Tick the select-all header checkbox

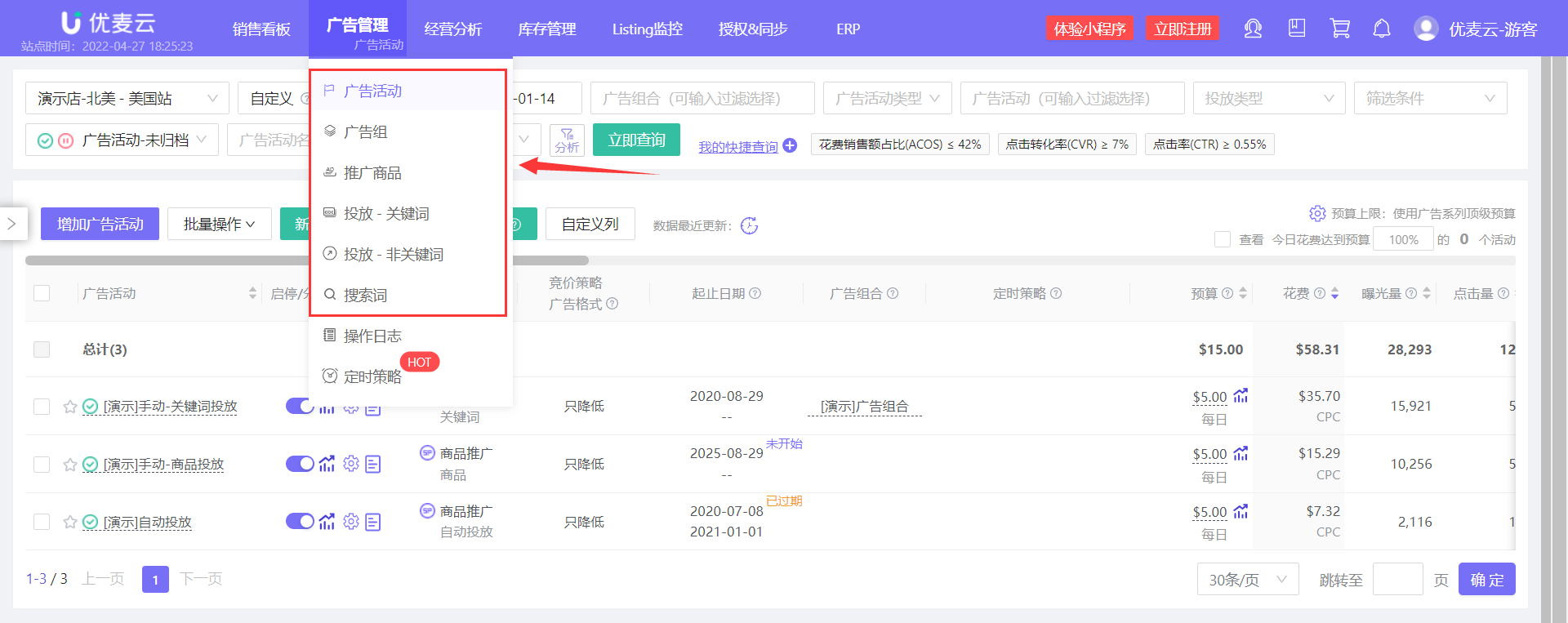pyautogui.click(x=42, y=293)
